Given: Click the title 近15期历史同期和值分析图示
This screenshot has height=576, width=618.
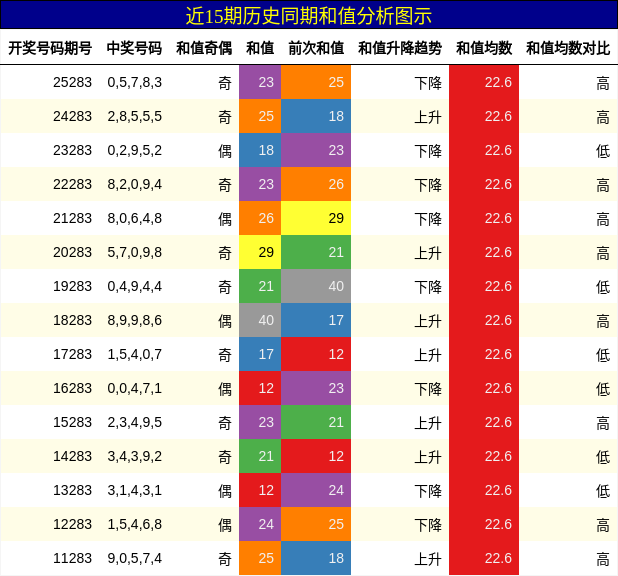Looking at the screenshot, I should (309, 16).
